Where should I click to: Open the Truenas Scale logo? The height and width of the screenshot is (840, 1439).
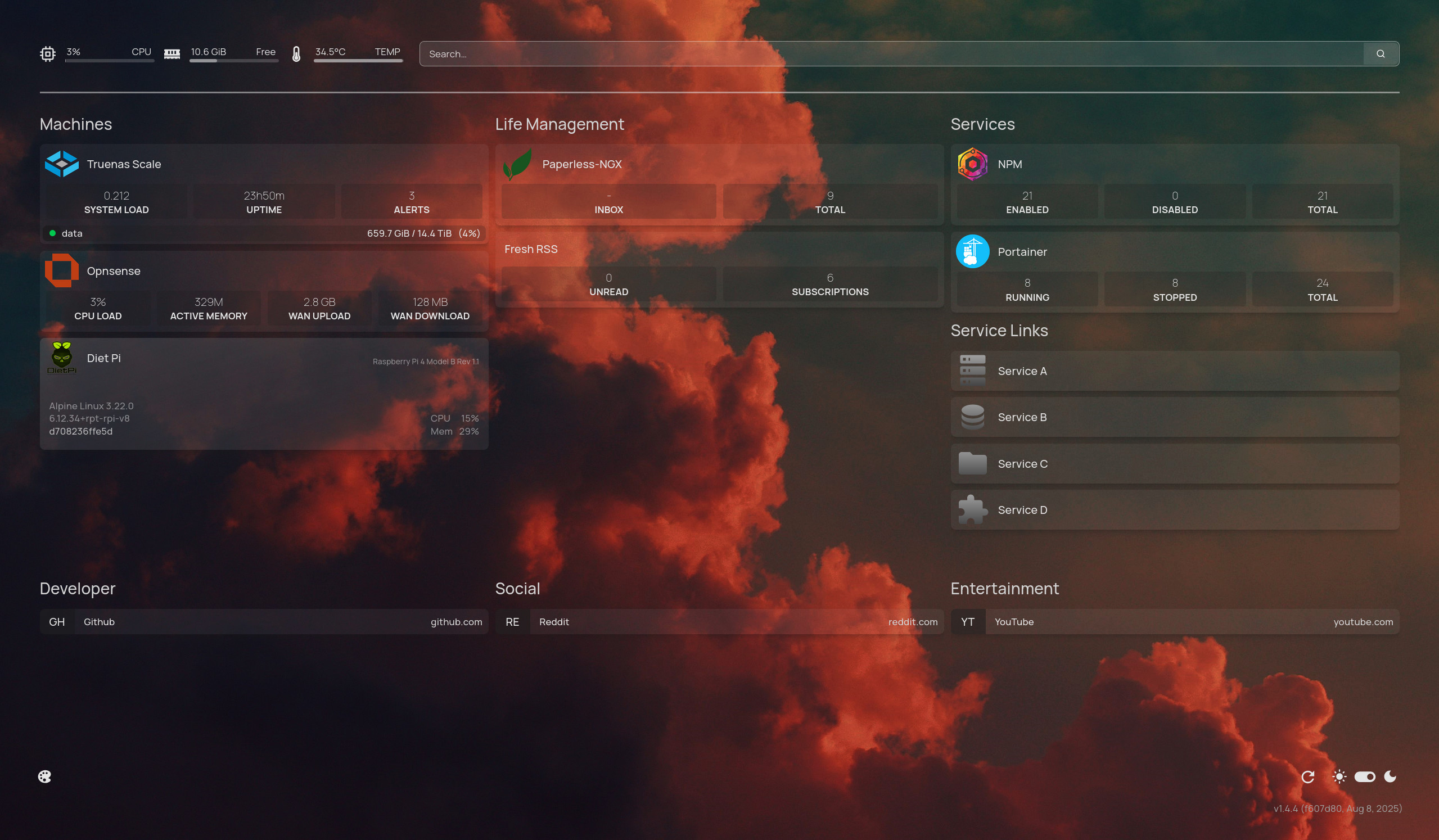tap(62, 164)
